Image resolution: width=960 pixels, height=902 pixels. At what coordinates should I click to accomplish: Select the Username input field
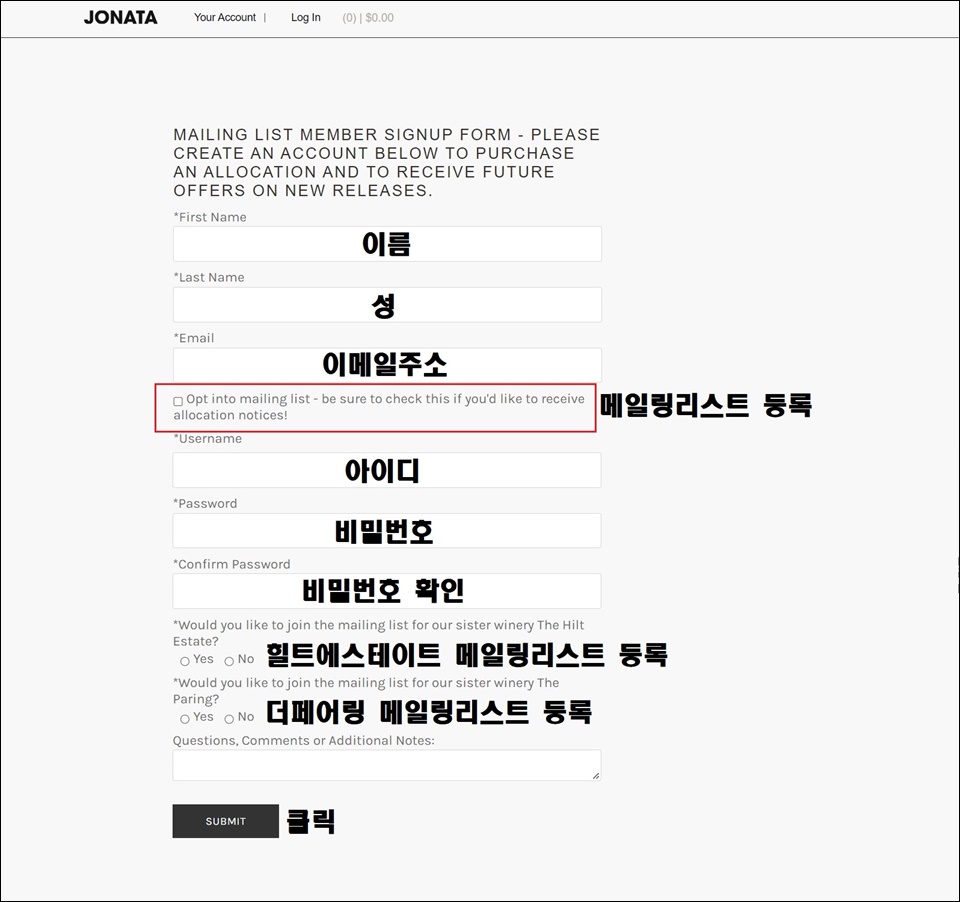[x=387, y=470]
